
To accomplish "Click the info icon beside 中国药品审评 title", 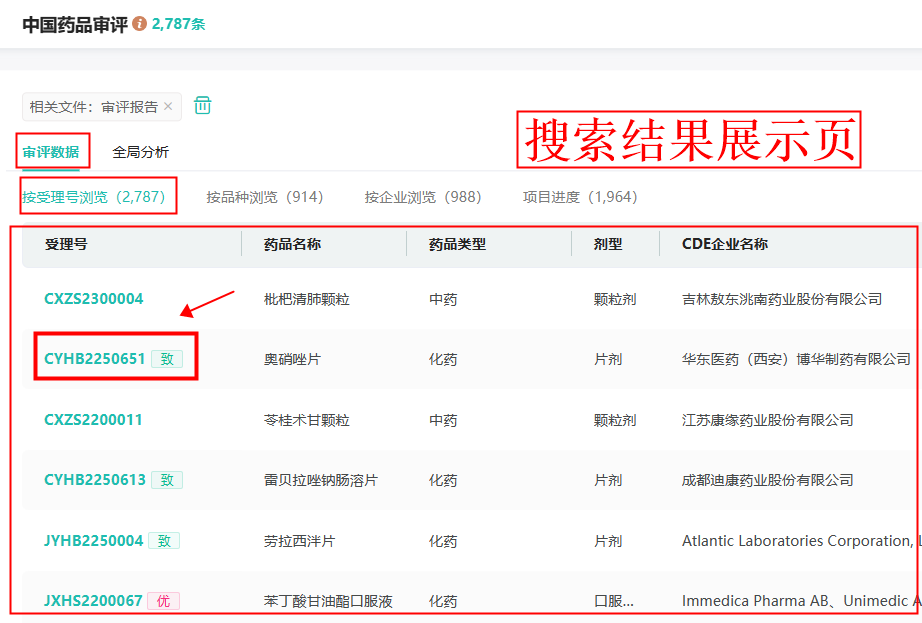I will point(139,23).
